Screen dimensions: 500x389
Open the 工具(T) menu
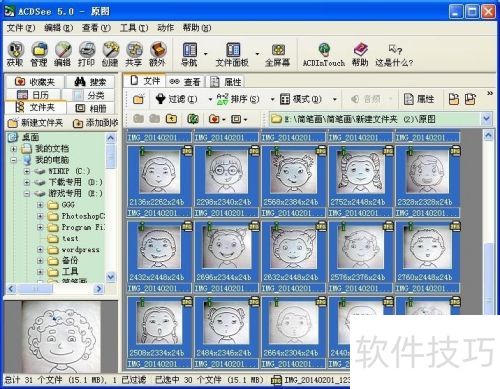[x=134, y=28]
